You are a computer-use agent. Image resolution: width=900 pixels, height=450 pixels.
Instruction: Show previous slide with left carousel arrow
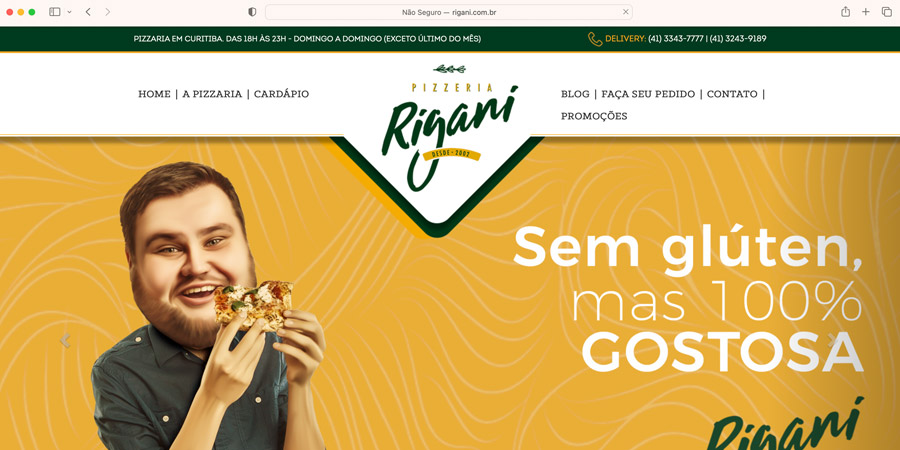(x=65, y=340)
